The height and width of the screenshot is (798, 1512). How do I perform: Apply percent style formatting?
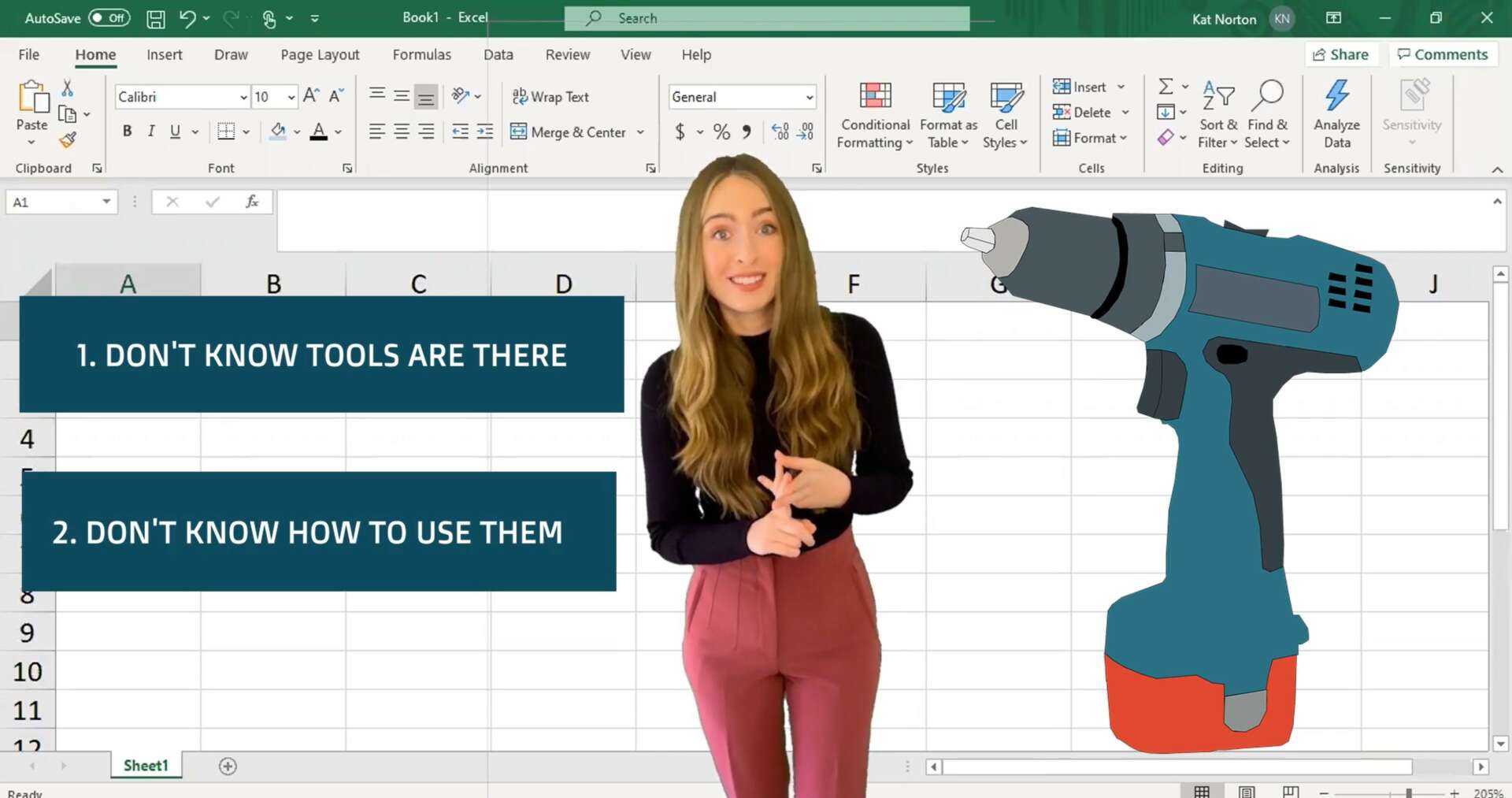[x=721, y=132]
